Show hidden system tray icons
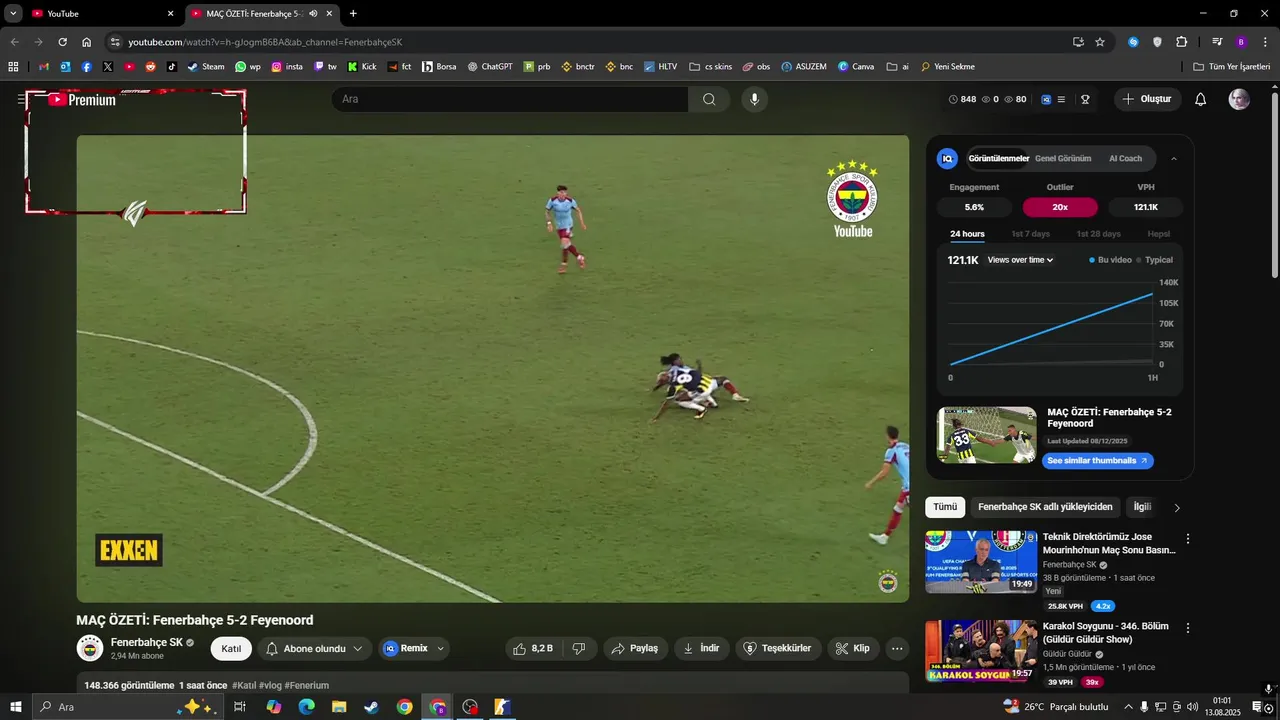 pos(1129,707)
